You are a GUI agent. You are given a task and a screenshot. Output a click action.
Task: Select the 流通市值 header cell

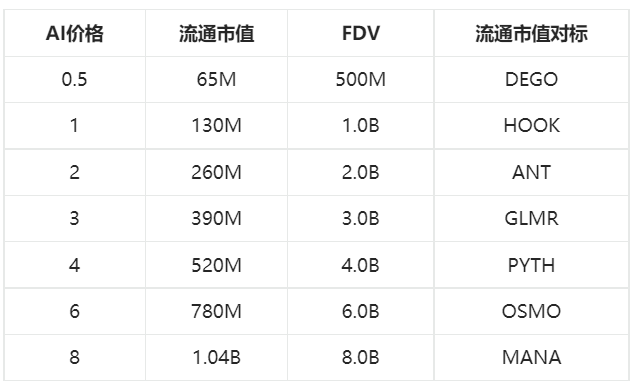[x=217, y=33]
